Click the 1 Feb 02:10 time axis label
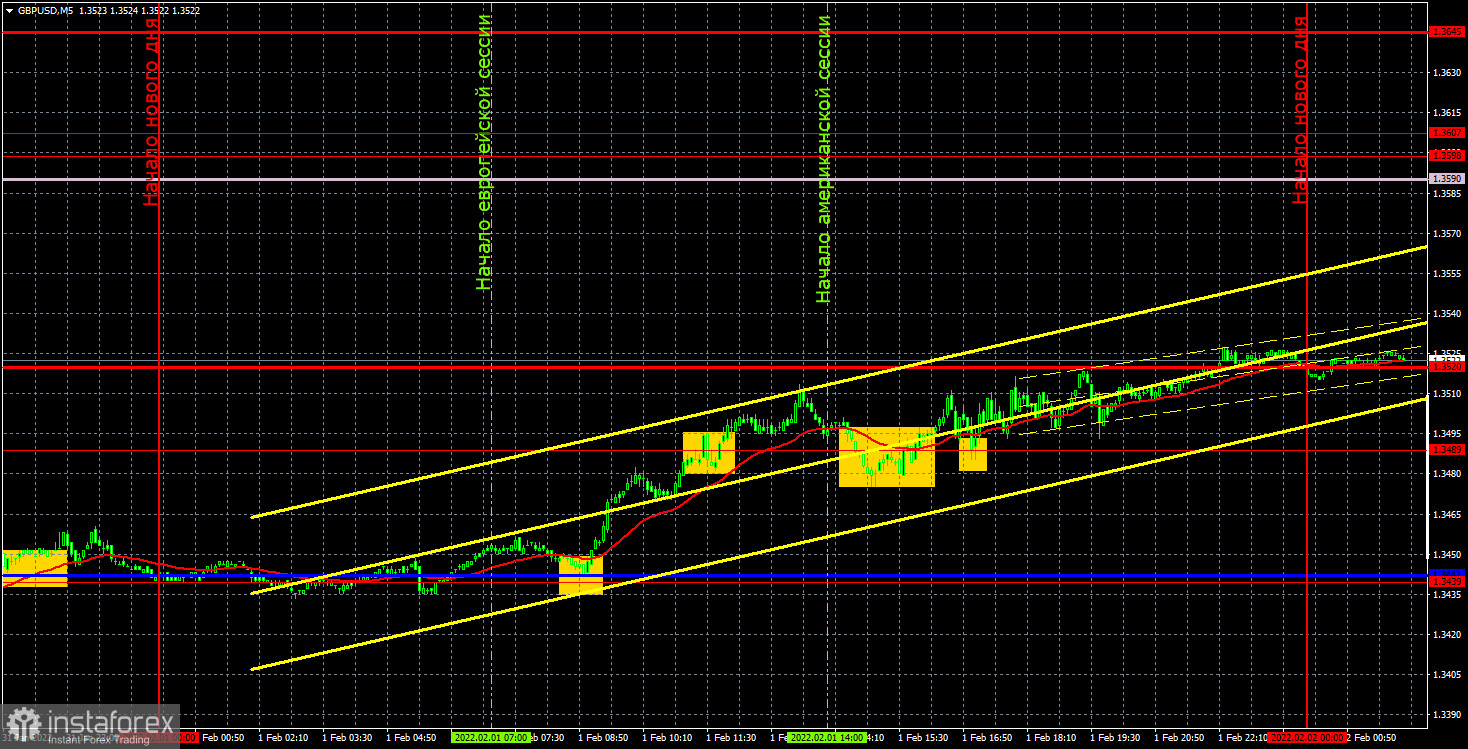Viewport: 1468px width, 749px height. [283, 737]
